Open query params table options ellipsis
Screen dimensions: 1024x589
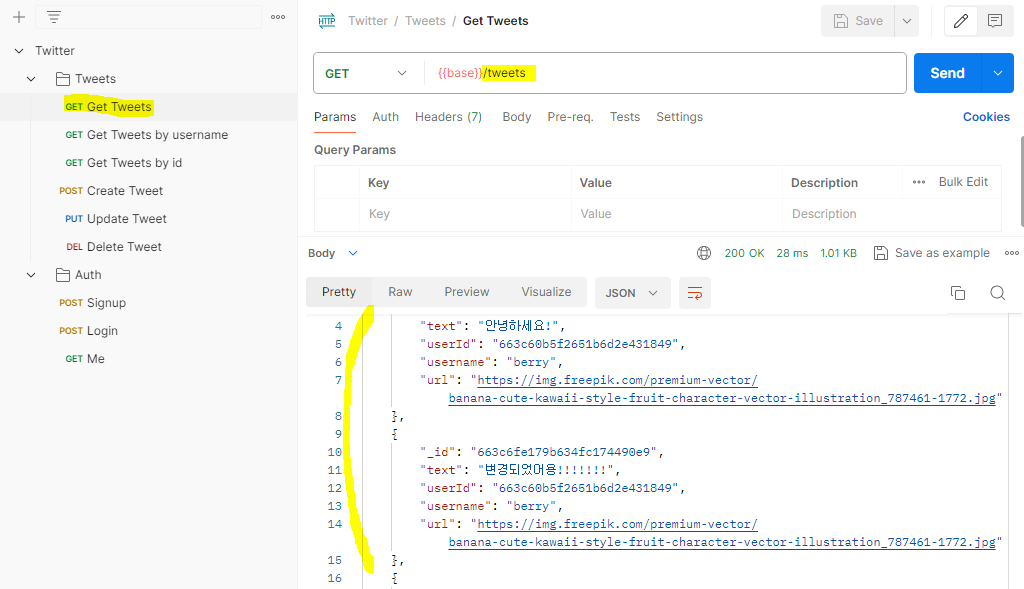click(919, 182)
